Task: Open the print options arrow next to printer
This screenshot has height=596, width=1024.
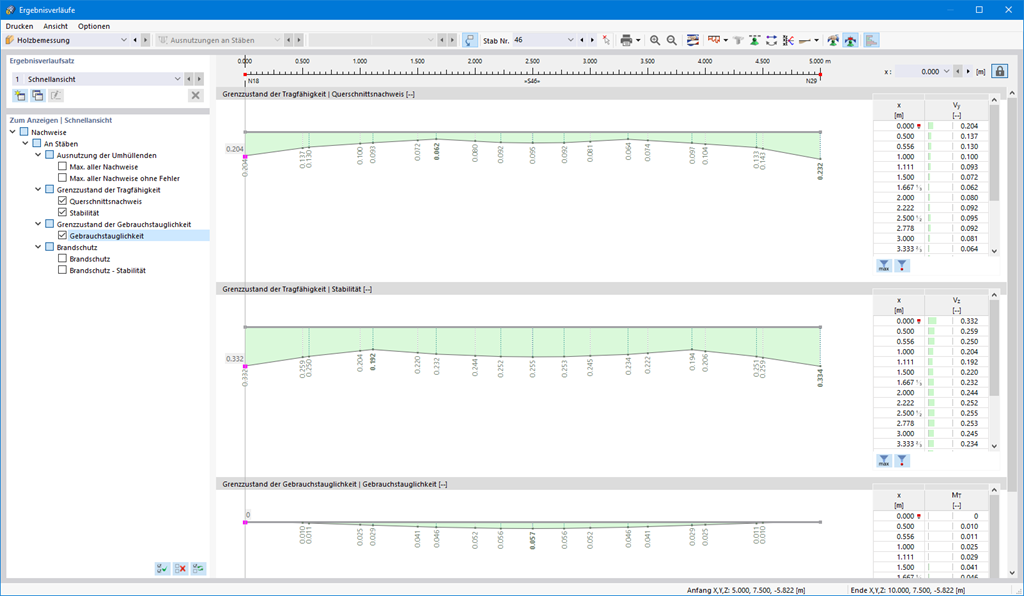Action: tap(638, 40)
